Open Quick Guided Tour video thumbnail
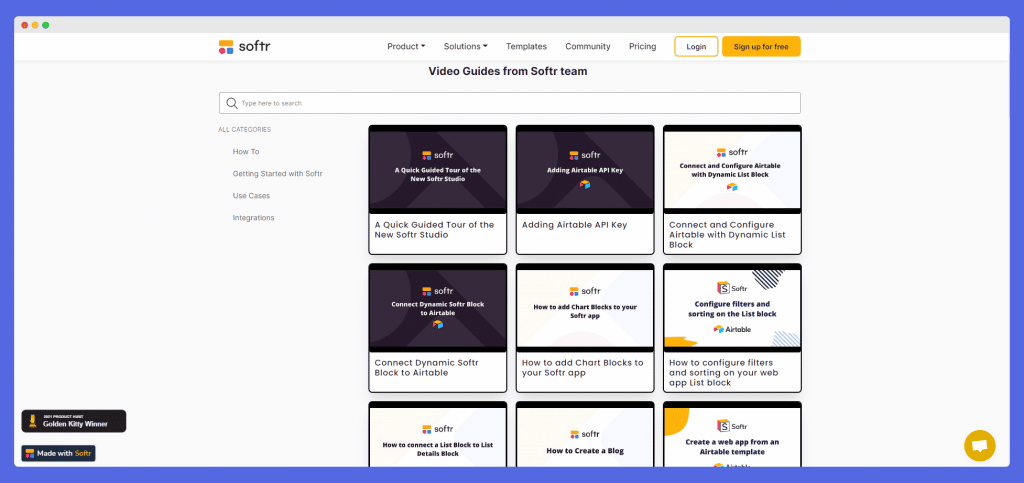The width and height of the screenshot is (1024, 483). 438,170
